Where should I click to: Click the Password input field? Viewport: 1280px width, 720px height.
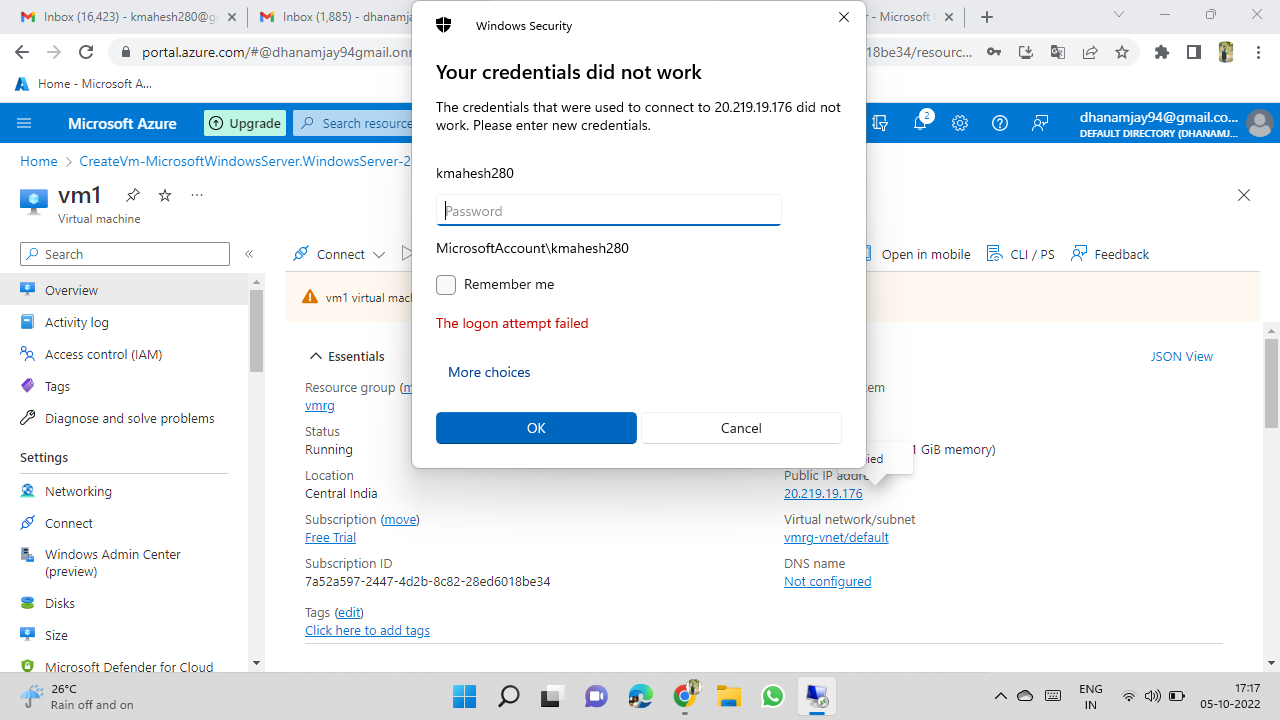point(608,210)
